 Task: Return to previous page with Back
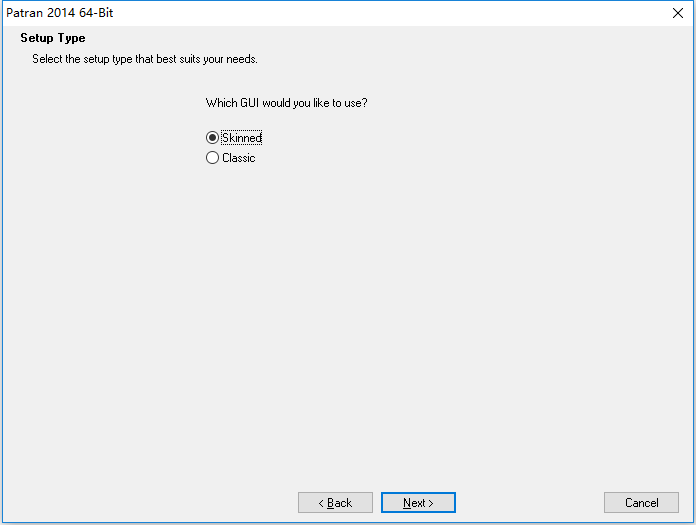point(335,502)
